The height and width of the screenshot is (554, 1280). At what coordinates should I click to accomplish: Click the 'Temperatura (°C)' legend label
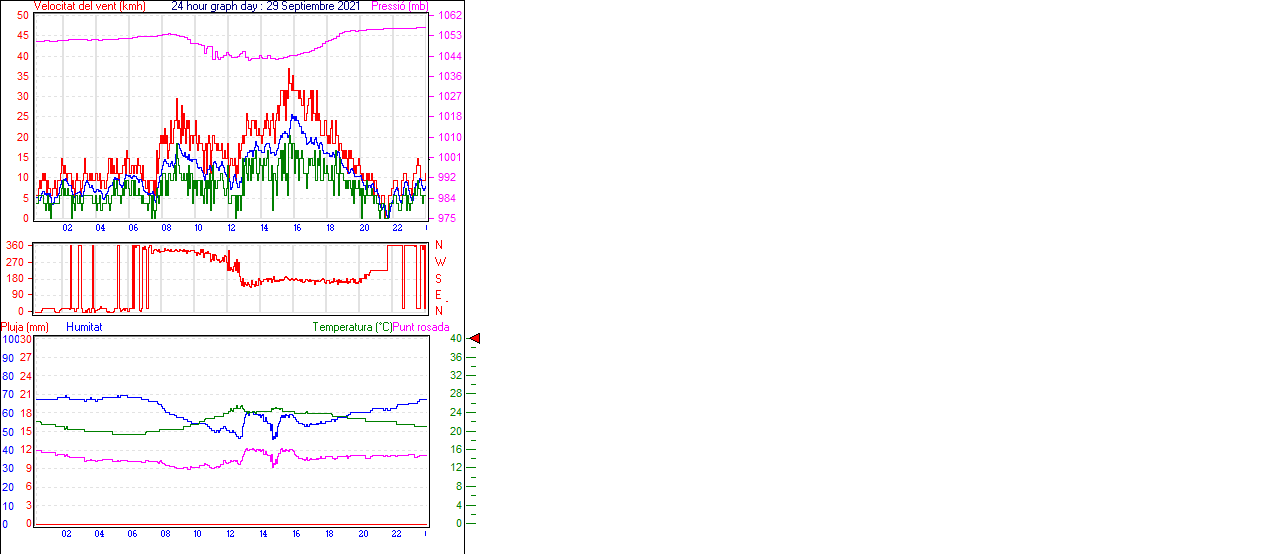pos(352,327)
